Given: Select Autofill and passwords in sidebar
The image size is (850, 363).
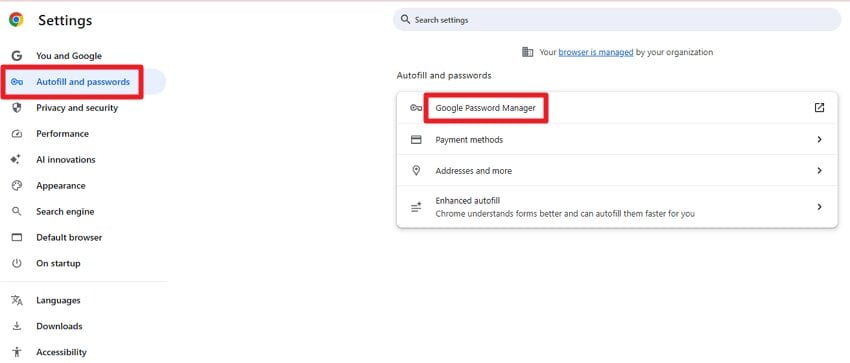Looking at the screenshot, I should pos(82,82).
